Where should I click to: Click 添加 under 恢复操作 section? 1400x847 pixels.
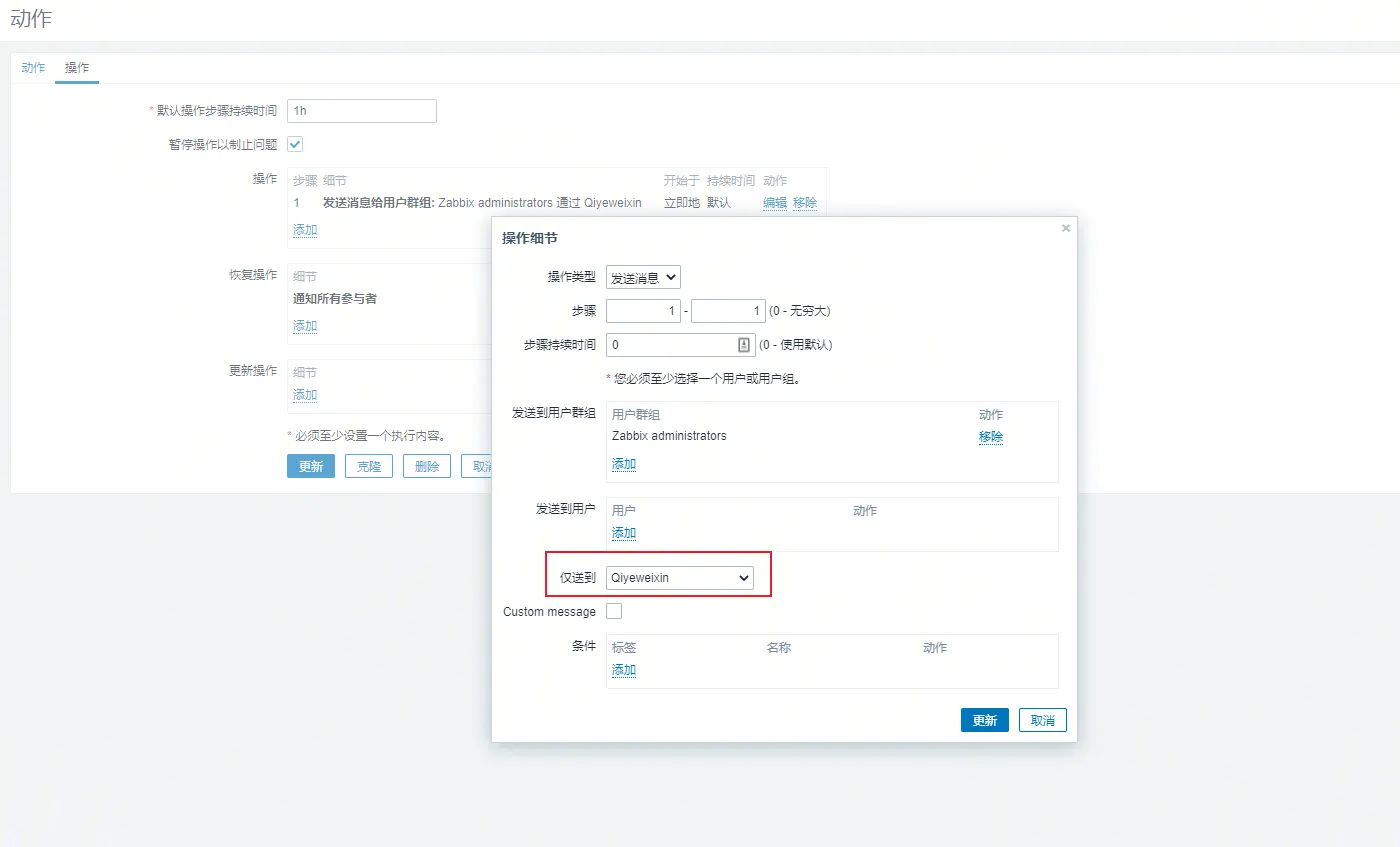(x=304, y=325)
